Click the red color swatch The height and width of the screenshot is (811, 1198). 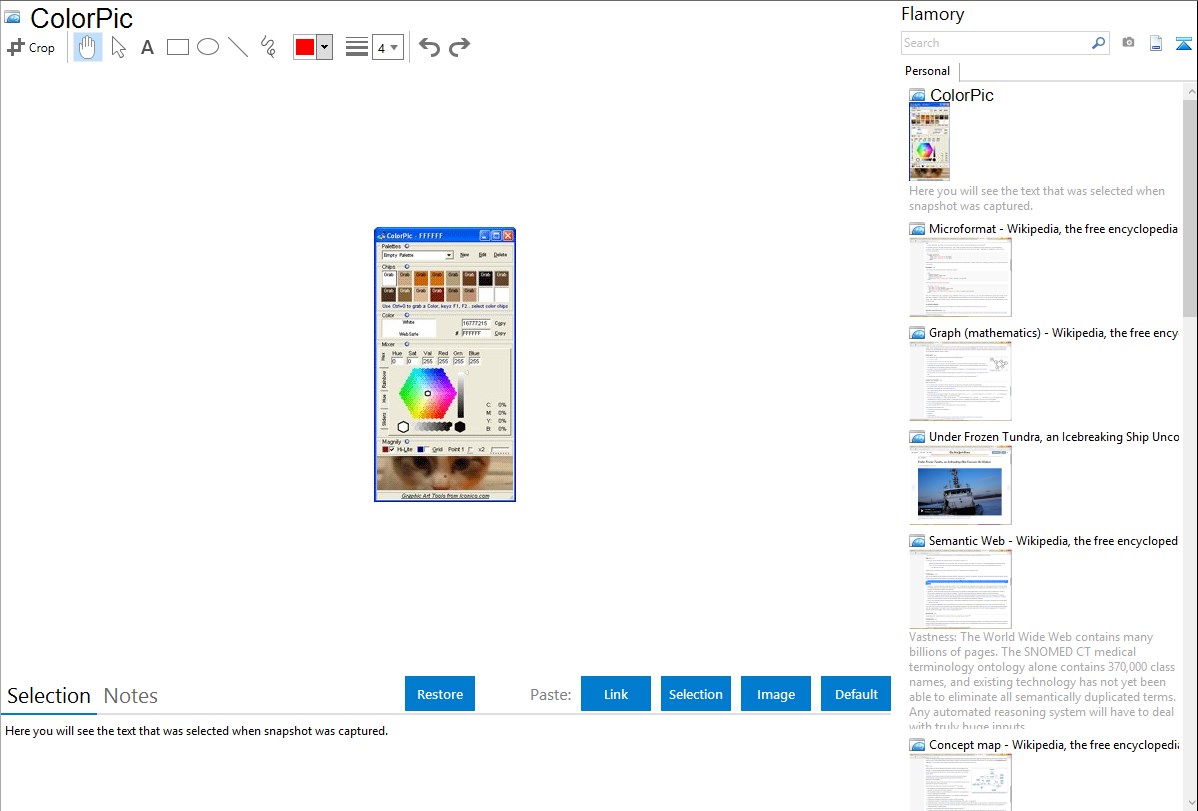[x=305, y=47]
